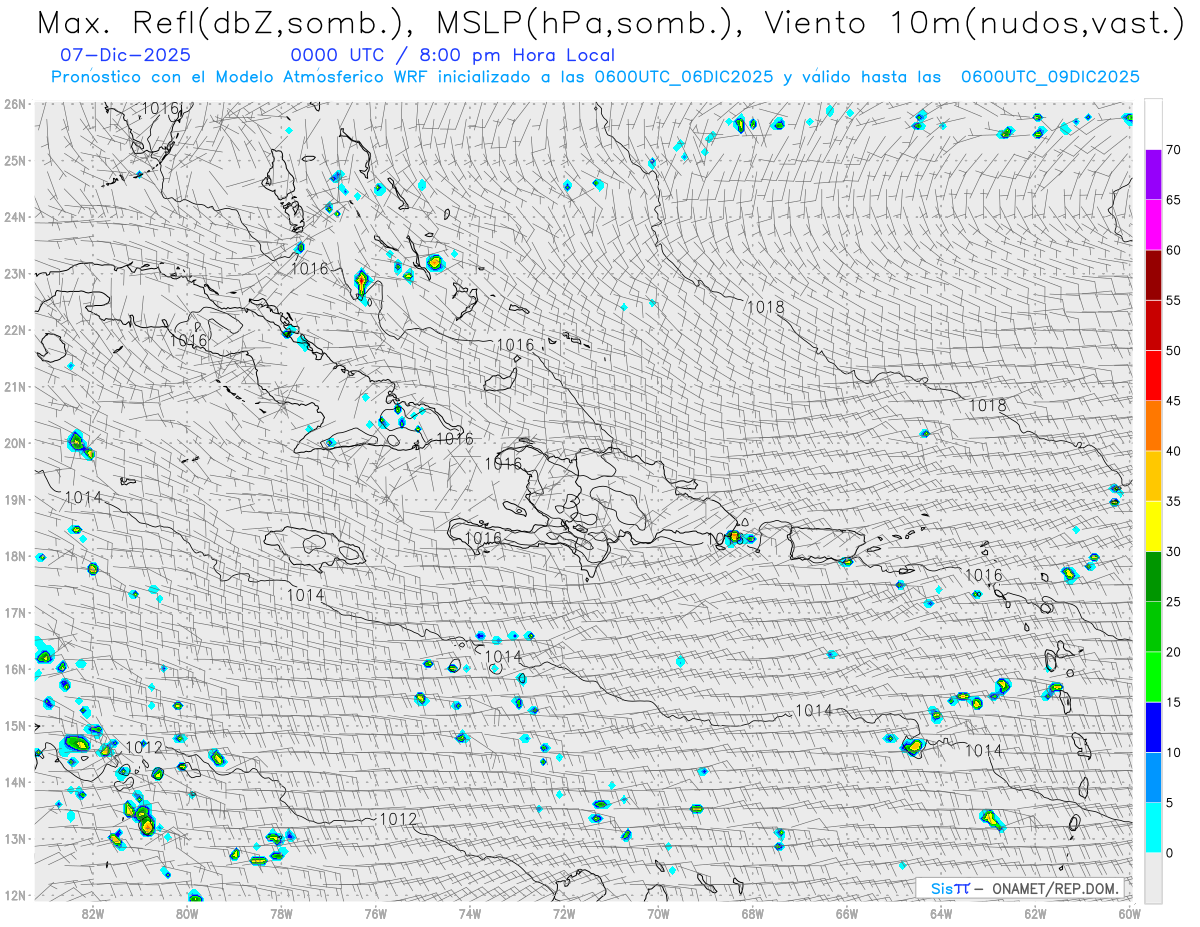Click the '76W' longitude axis label
Image resolution: width=1200 pixels, height=927 pixels.
(375, 913)
